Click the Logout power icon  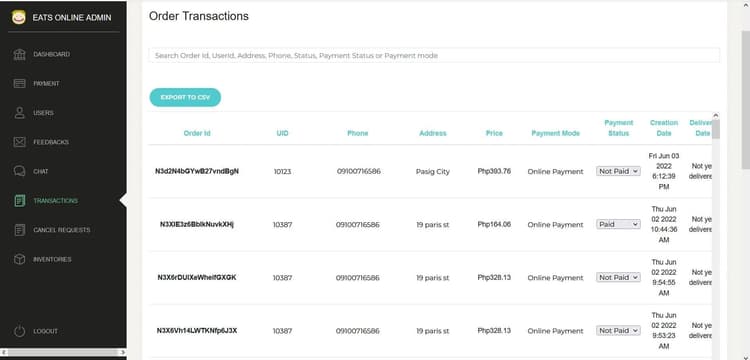pyautogui.click(x=20, y=331)
